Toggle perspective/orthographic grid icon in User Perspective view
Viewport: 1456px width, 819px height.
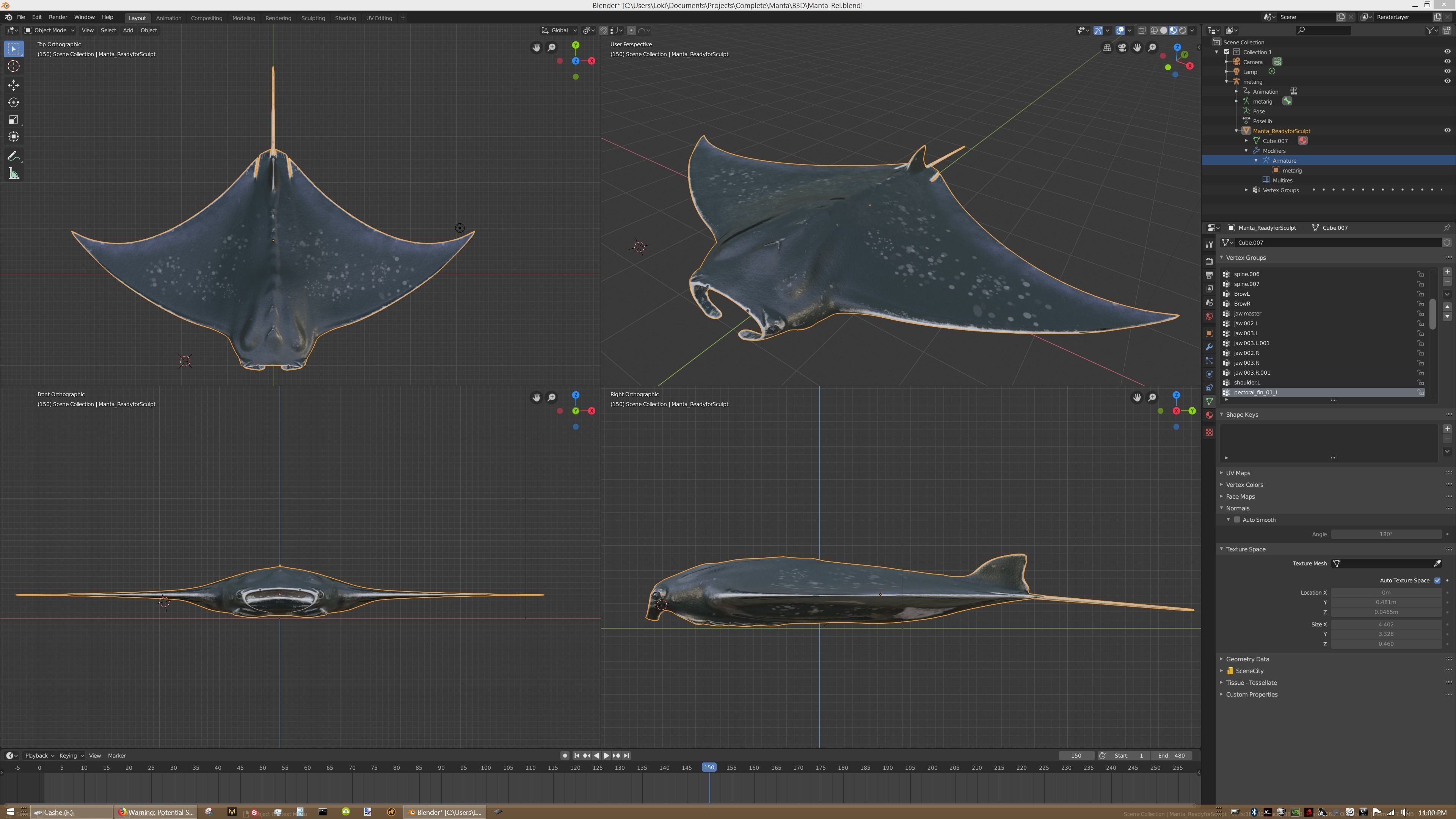tap(1107, 48)
